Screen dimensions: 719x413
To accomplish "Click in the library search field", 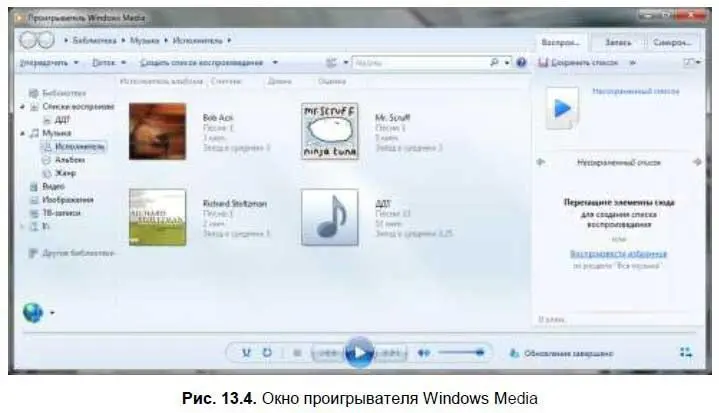I will (x=420, y=62).
